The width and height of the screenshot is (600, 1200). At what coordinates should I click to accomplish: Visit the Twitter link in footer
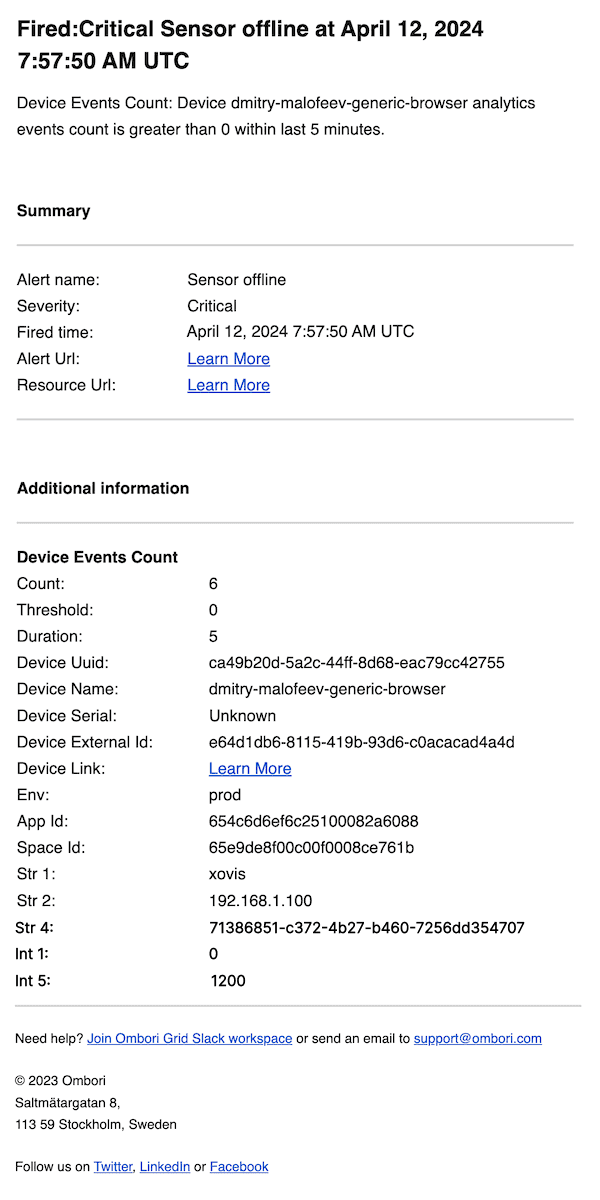(x=113, y=1167)
